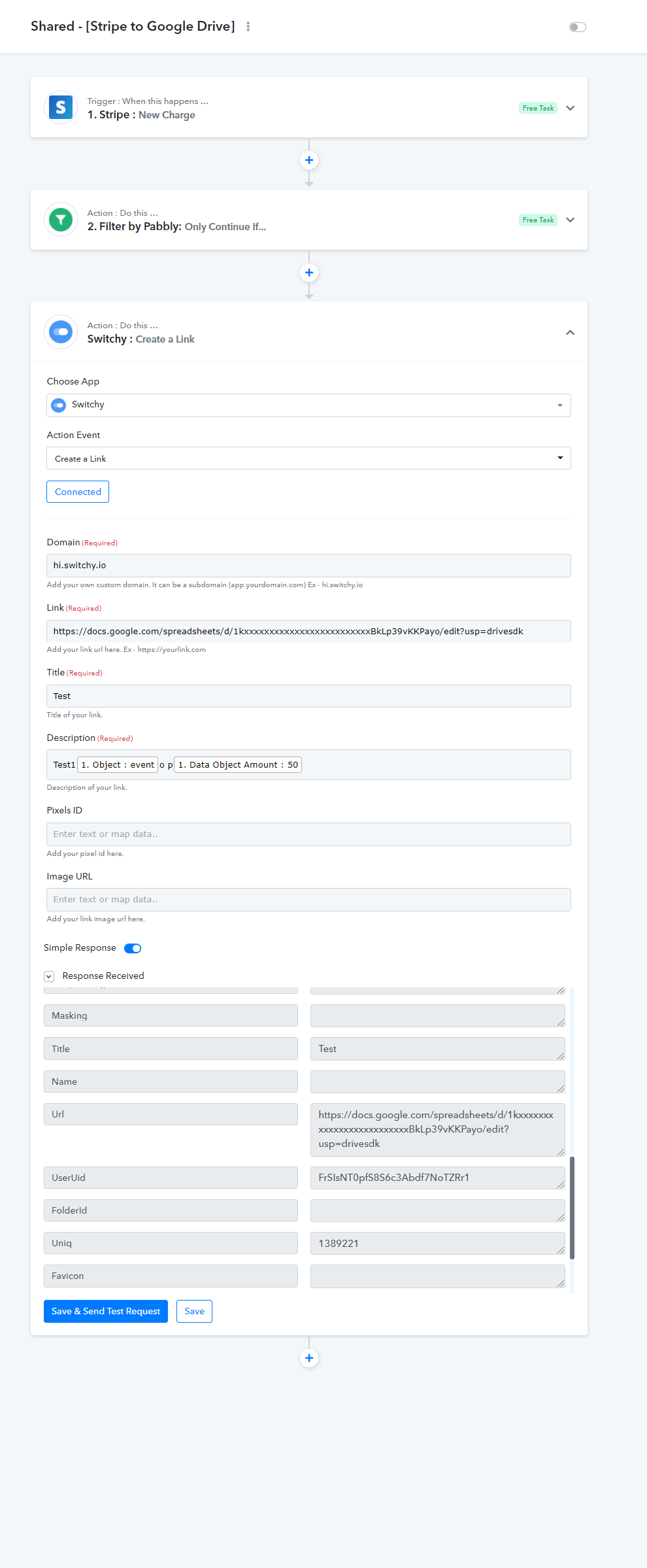The image size is (647, 1568).
Task: Click Save & Send Test Request button
Action: click(106, 1311)
